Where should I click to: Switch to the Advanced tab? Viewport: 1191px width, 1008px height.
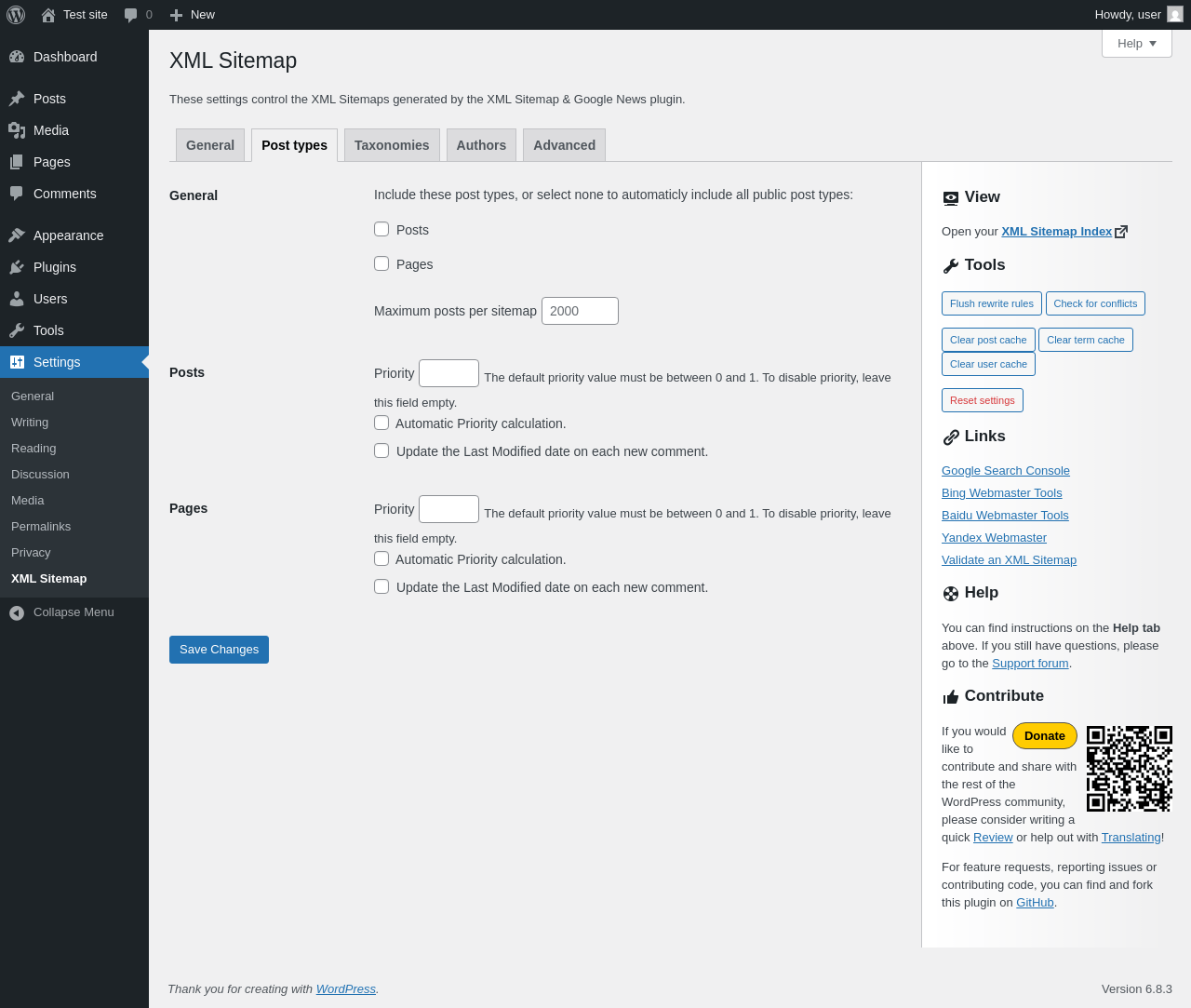pyautogui.click(x=564, y=145)
